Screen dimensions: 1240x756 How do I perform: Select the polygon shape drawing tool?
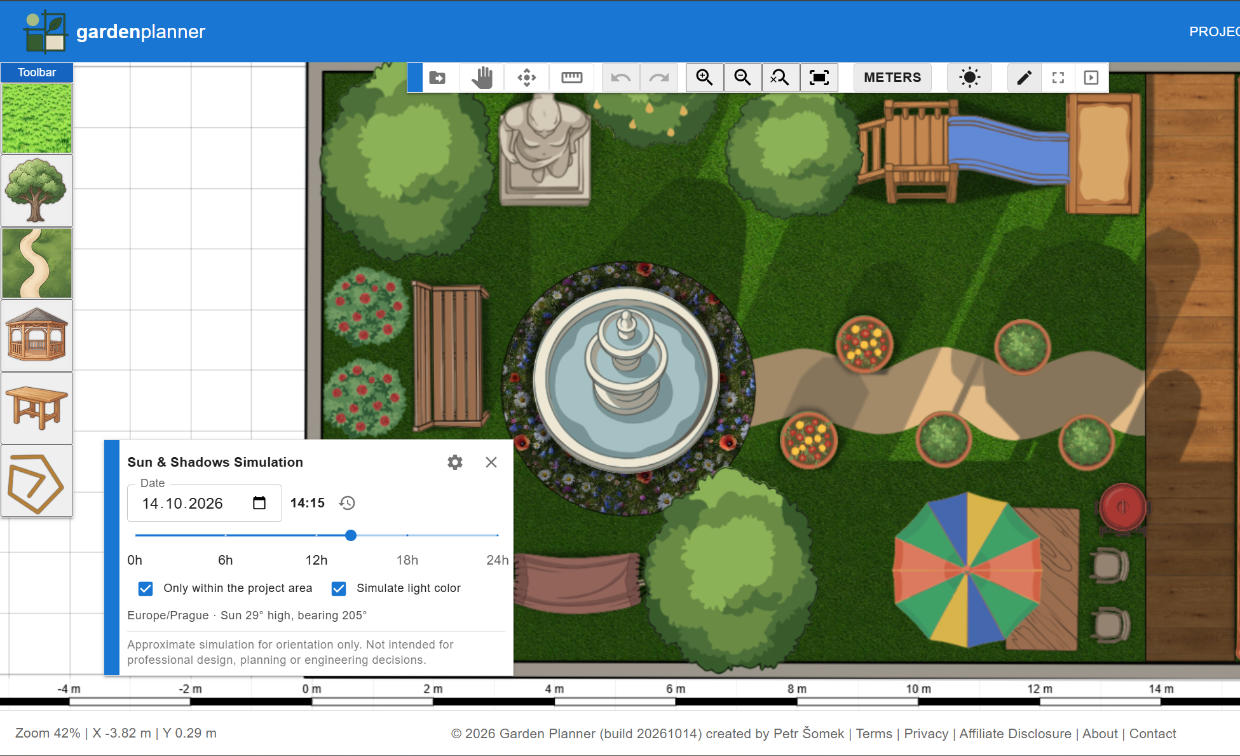click(x=37, y=481)
